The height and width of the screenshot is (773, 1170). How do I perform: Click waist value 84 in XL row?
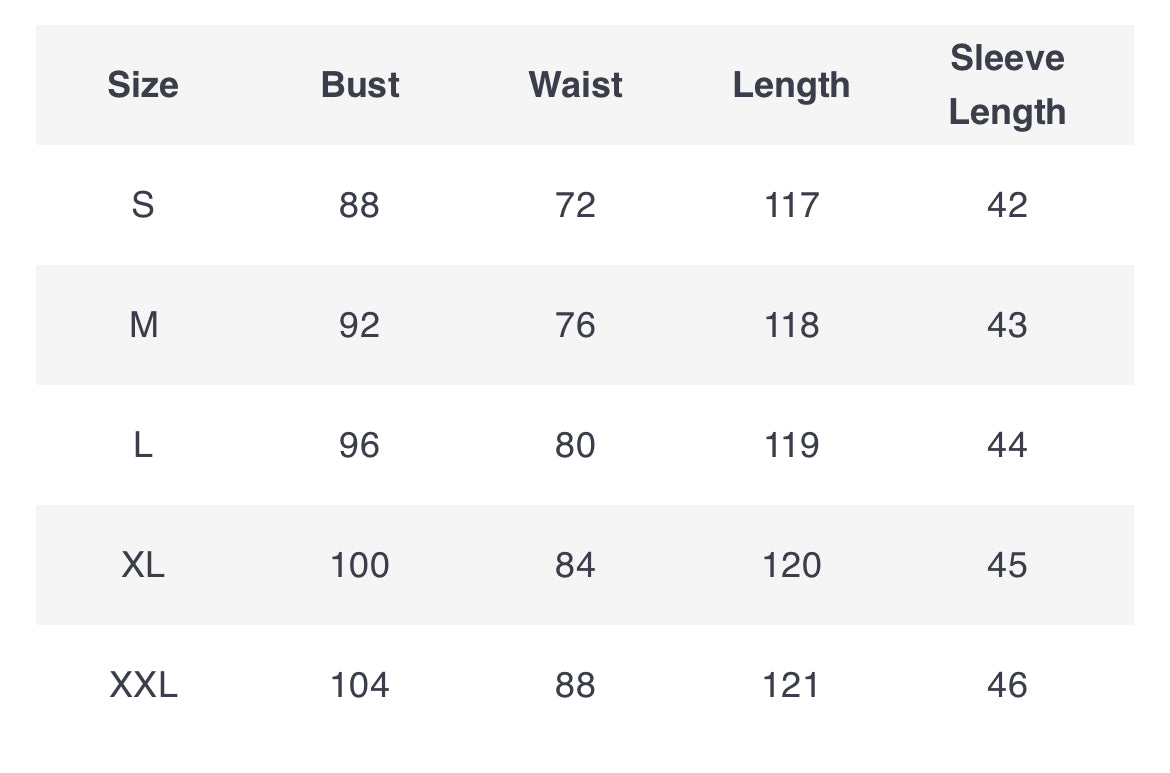pyautogui.click(x=575, y=565)
